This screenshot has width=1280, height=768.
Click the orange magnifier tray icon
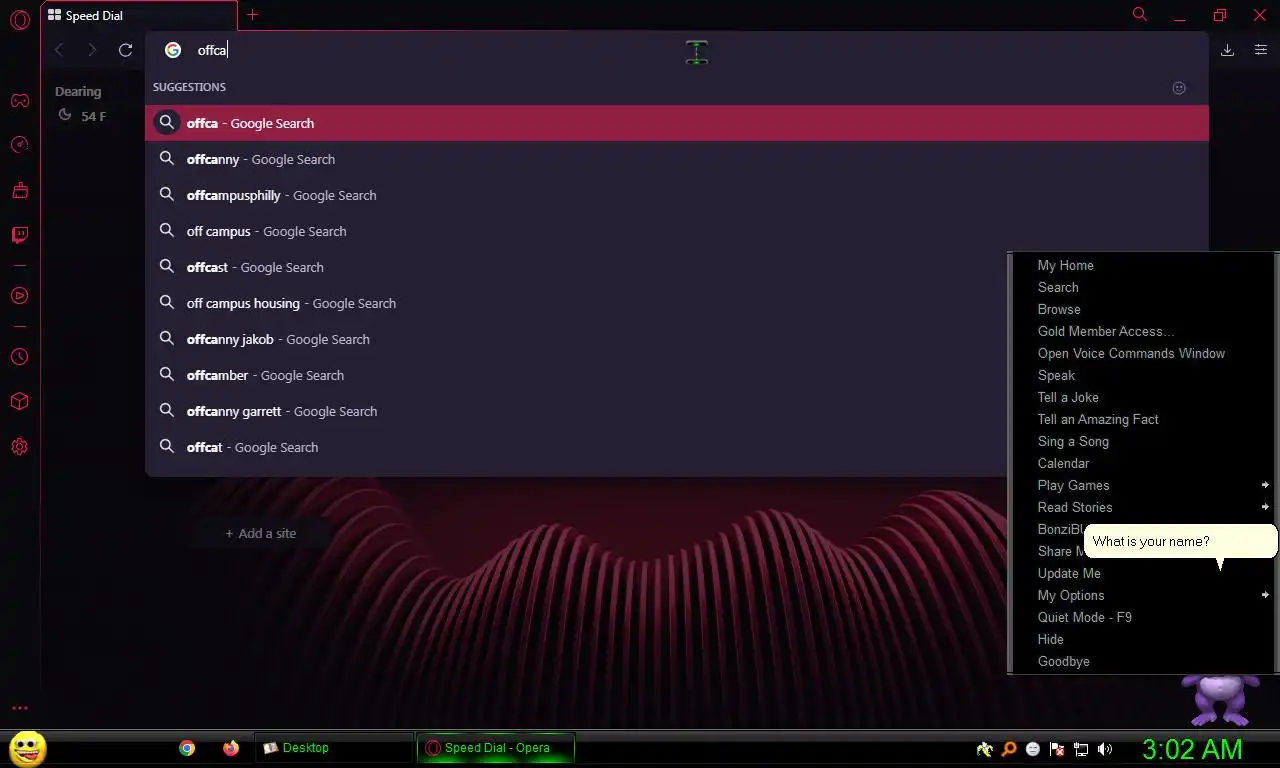(1009, 749)
